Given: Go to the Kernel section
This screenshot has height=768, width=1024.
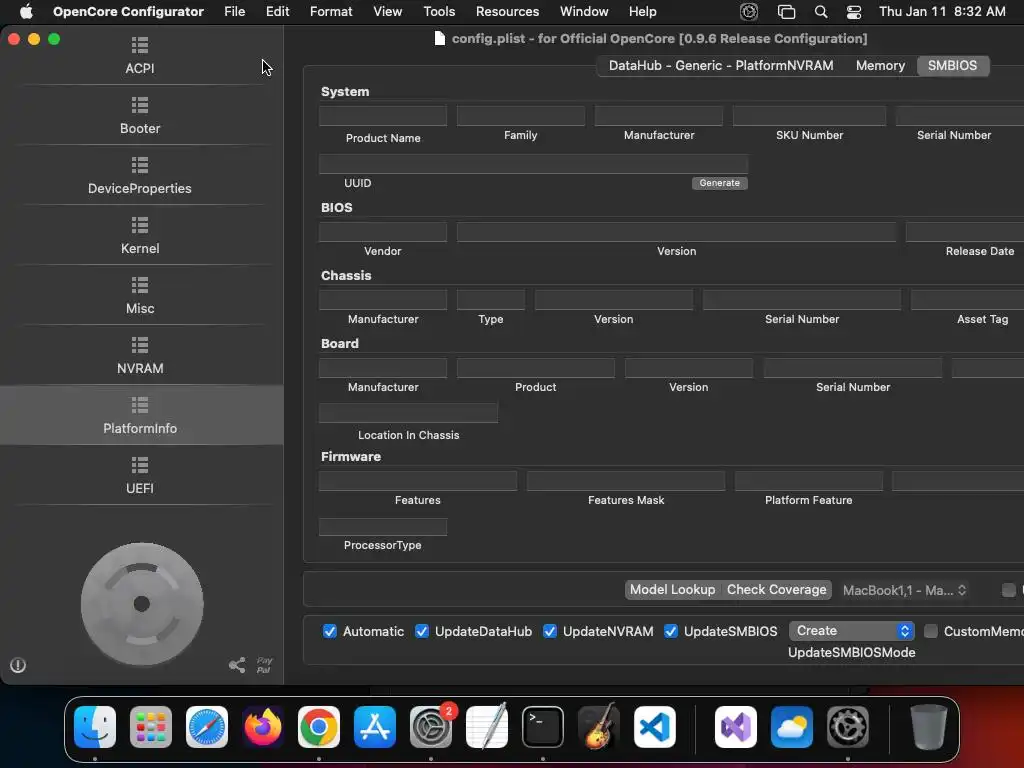Looking at the screenshot, I should [140, 236].
